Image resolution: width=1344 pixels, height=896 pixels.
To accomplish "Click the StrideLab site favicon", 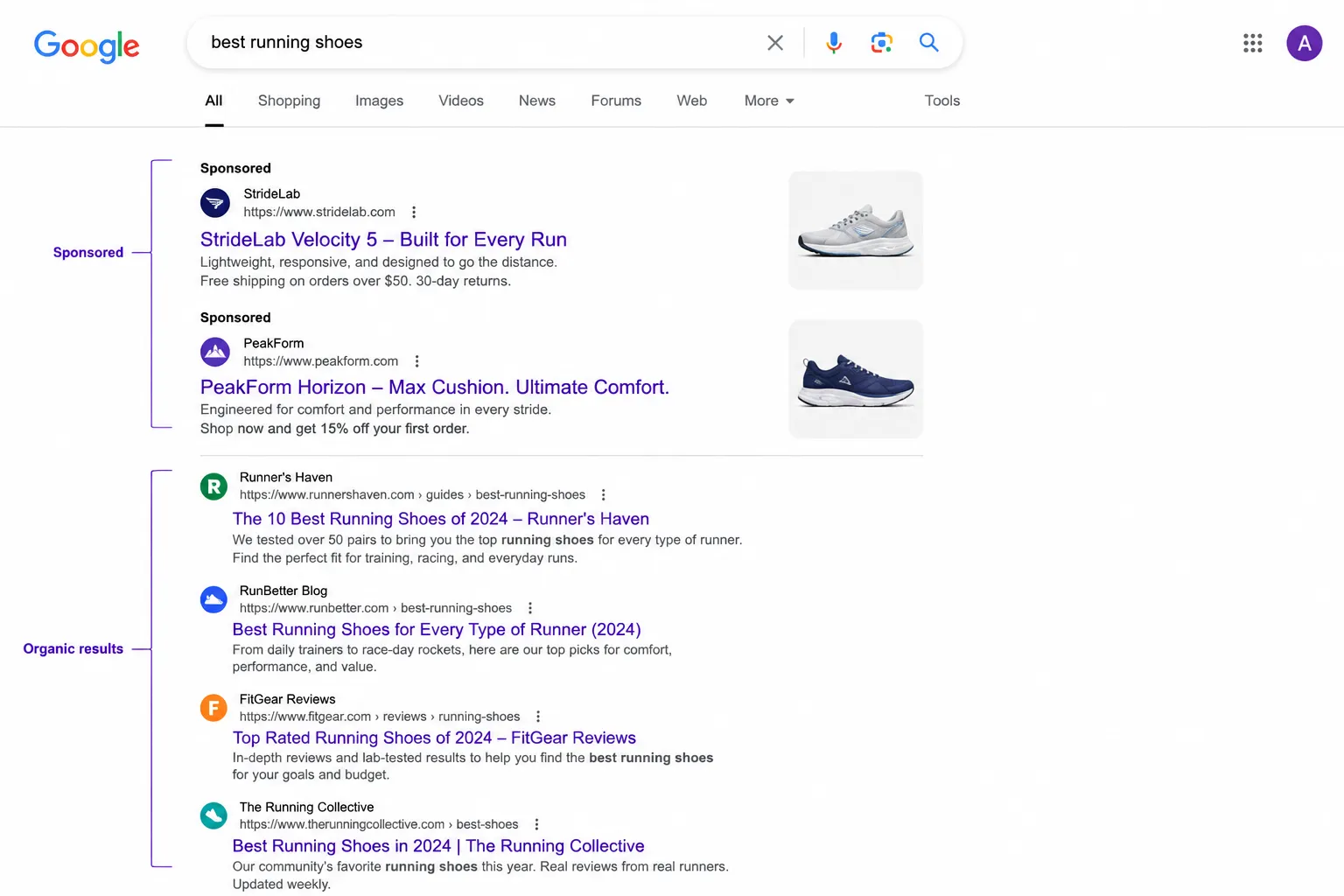I will [x=215, y=203].
